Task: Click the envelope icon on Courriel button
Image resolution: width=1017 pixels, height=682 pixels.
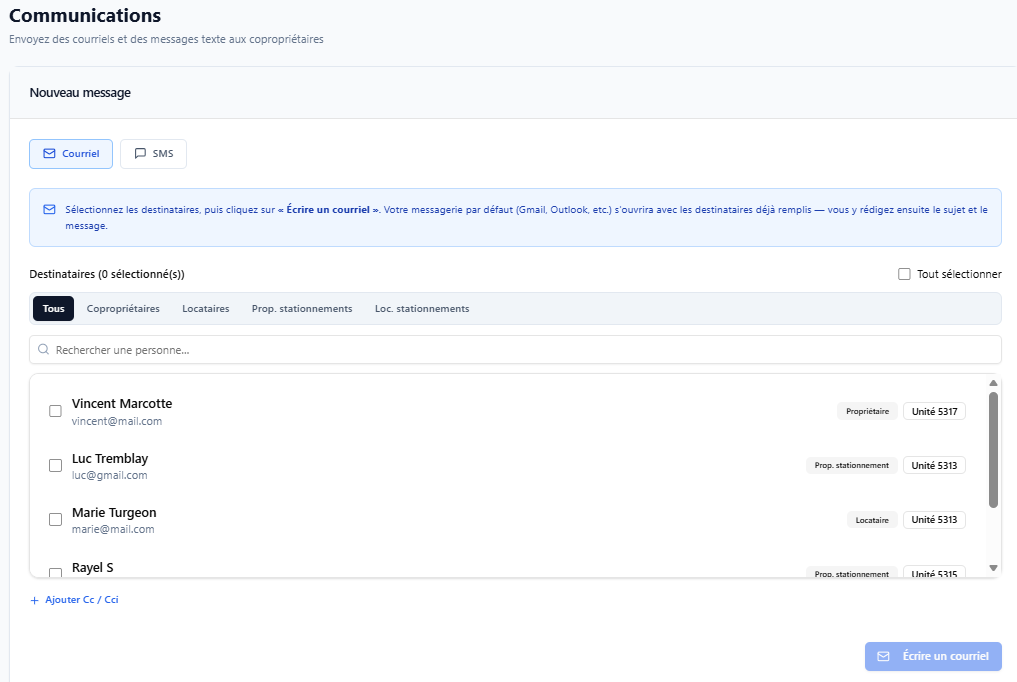Action: (49, 154)
